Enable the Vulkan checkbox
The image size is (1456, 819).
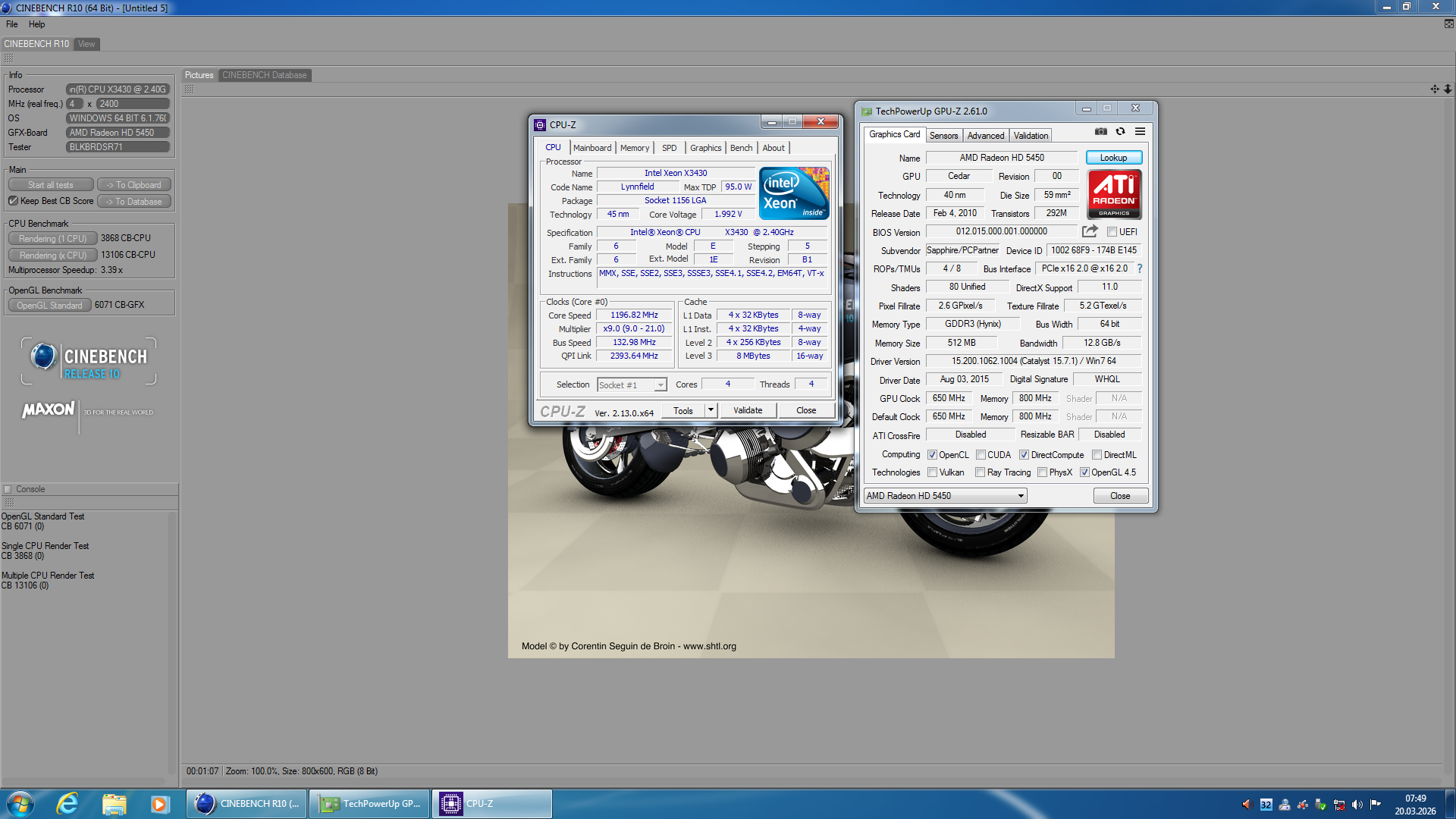[x=933, y=472]
